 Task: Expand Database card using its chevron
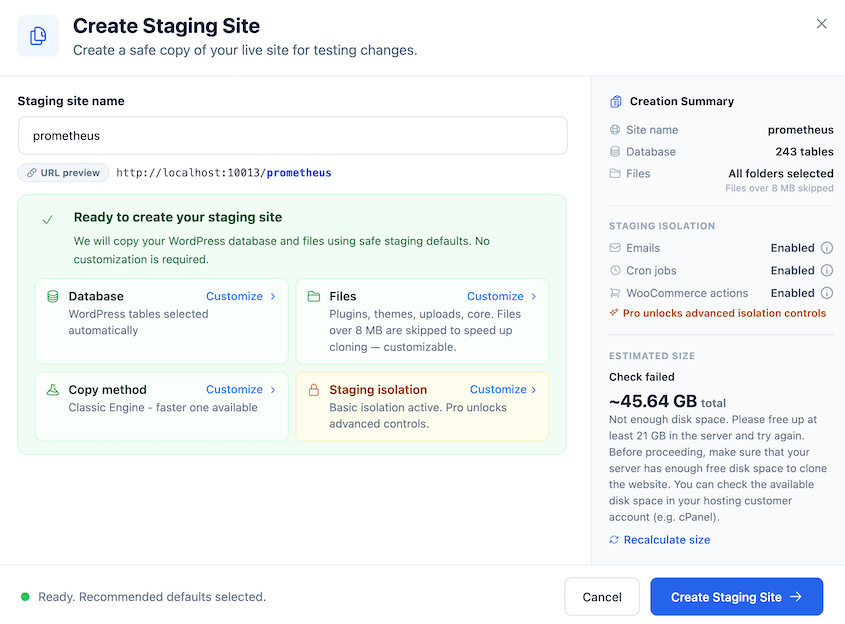coord(273,296)
